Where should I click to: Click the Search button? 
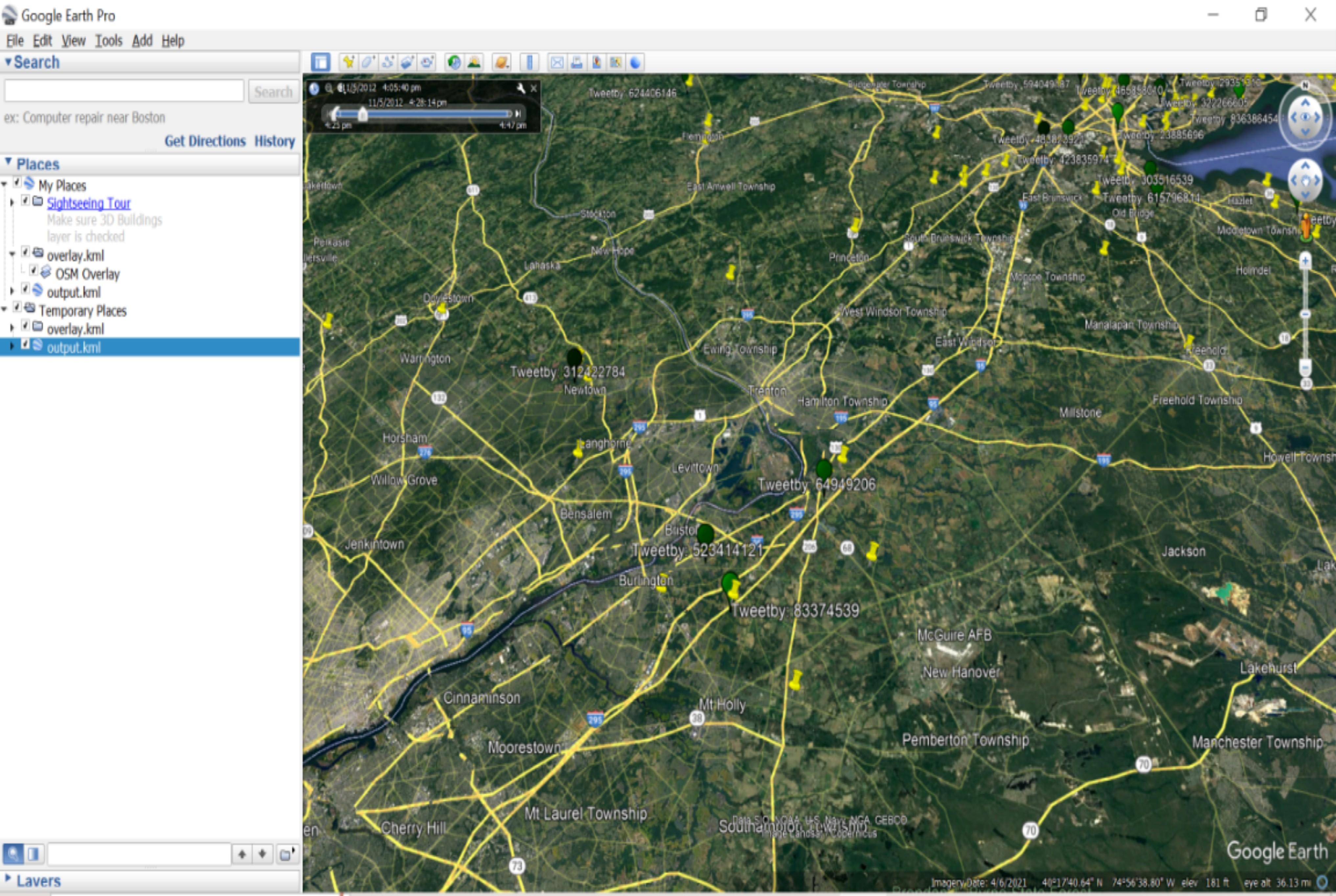pos(273,91)
